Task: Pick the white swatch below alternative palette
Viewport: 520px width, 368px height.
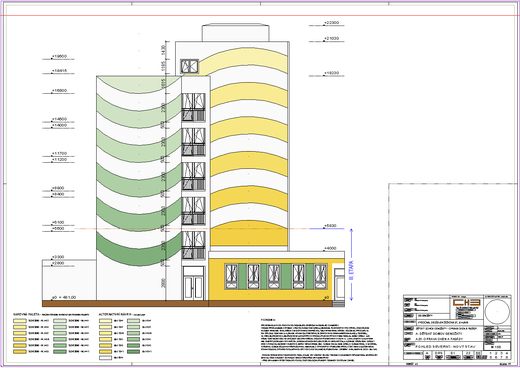Action: point(105,358)
